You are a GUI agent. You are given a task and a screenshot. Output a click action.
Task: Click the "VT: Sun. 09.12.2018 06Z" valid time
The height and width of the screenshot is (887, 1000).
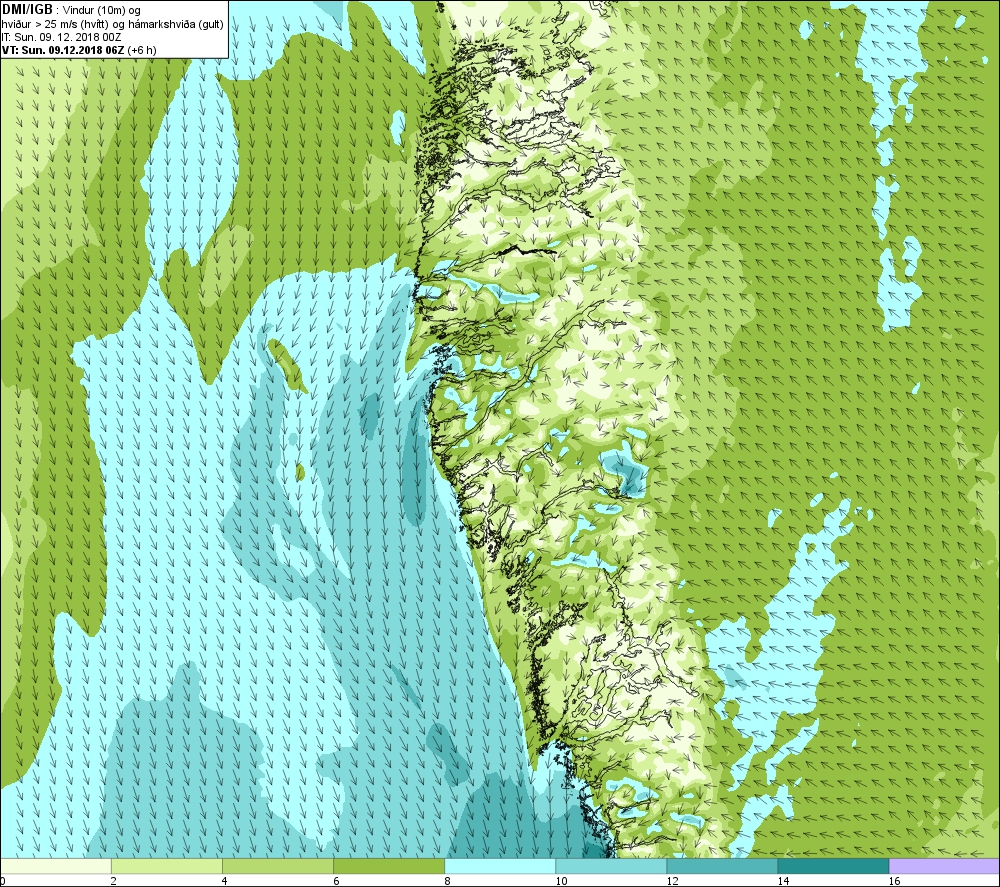(x=63, y=50)
